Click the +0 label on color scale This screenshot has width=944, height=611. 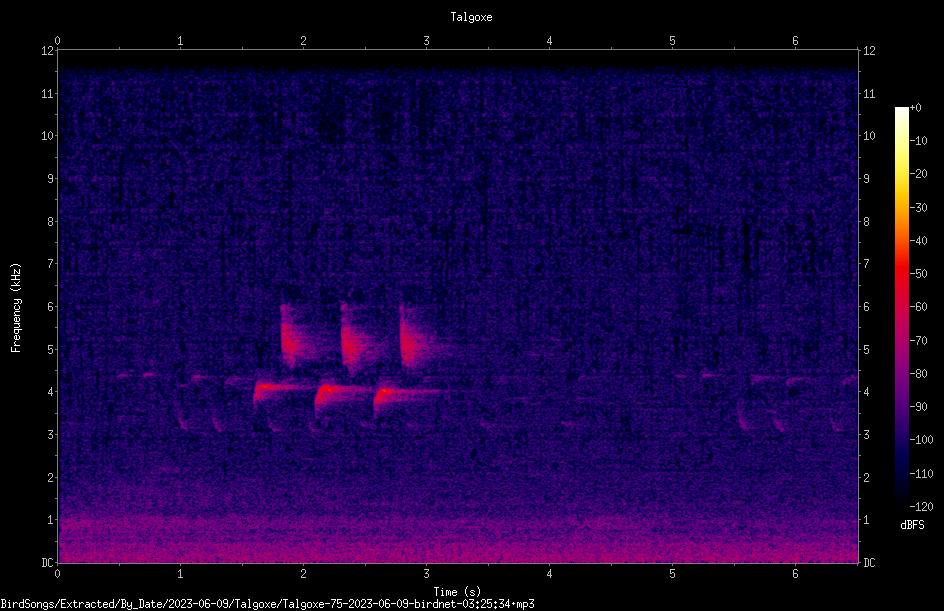(x=915, y=108)
